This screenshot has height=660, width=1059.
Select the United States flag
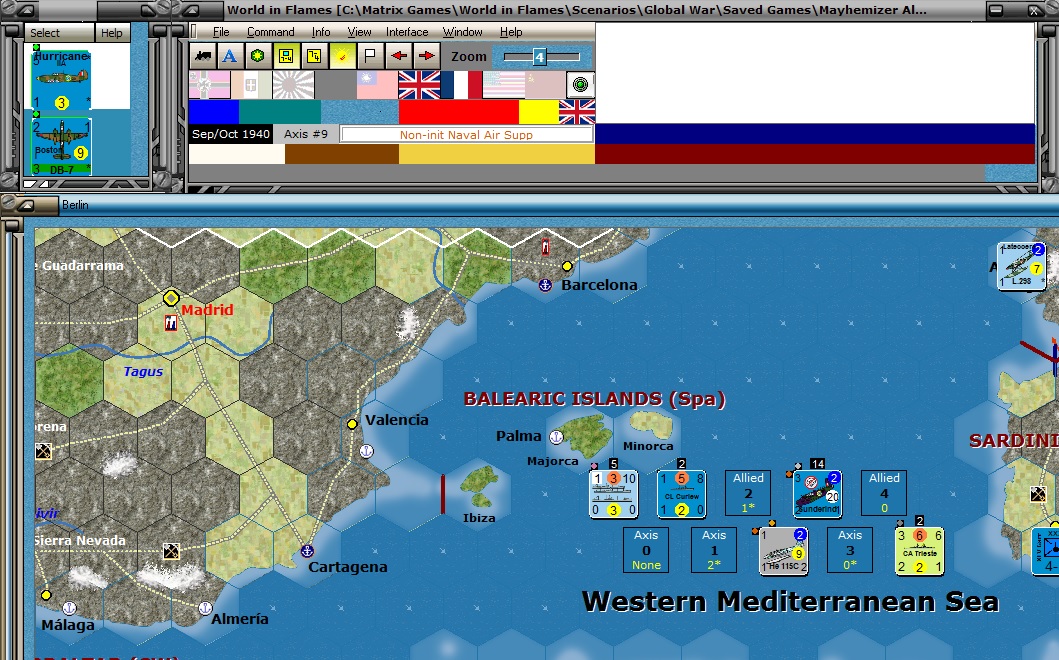click(503, 85)
